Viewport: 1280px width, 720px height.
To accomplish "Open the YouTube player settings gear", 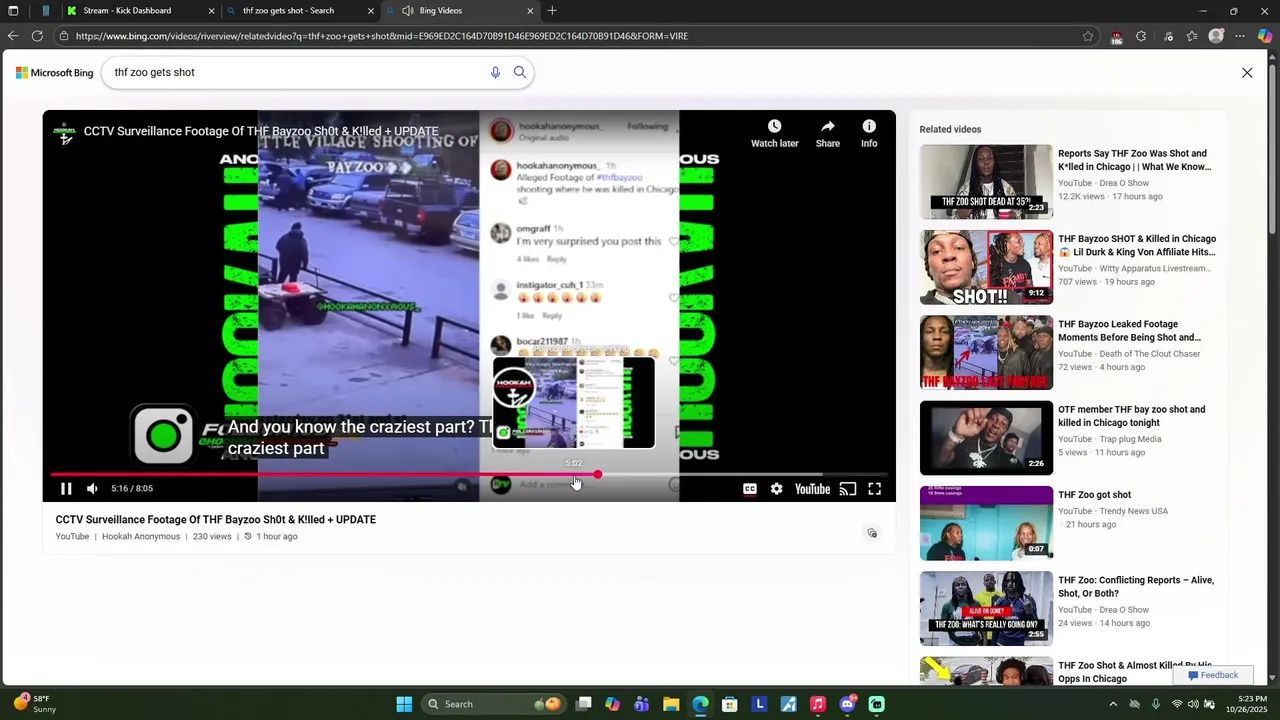I will [x=776, y=489].
